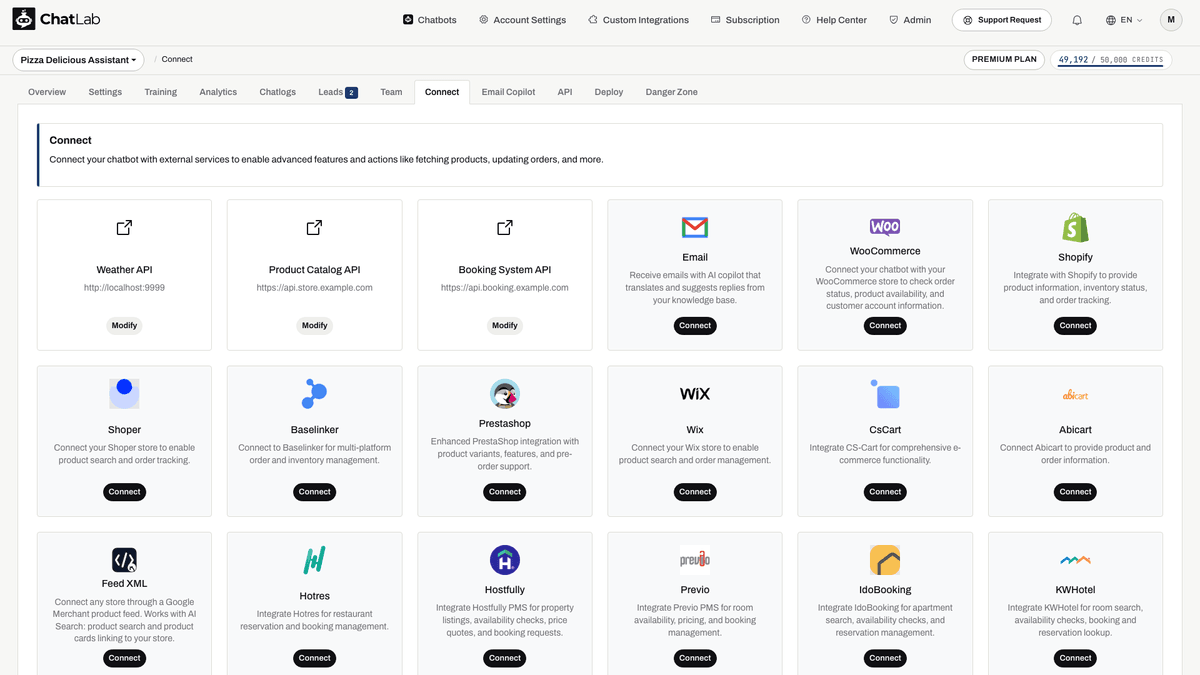Viewport: 1200px width, 675px height.
Task: Switch to the Chatlogs tab
Action: [x=278, y=92]
